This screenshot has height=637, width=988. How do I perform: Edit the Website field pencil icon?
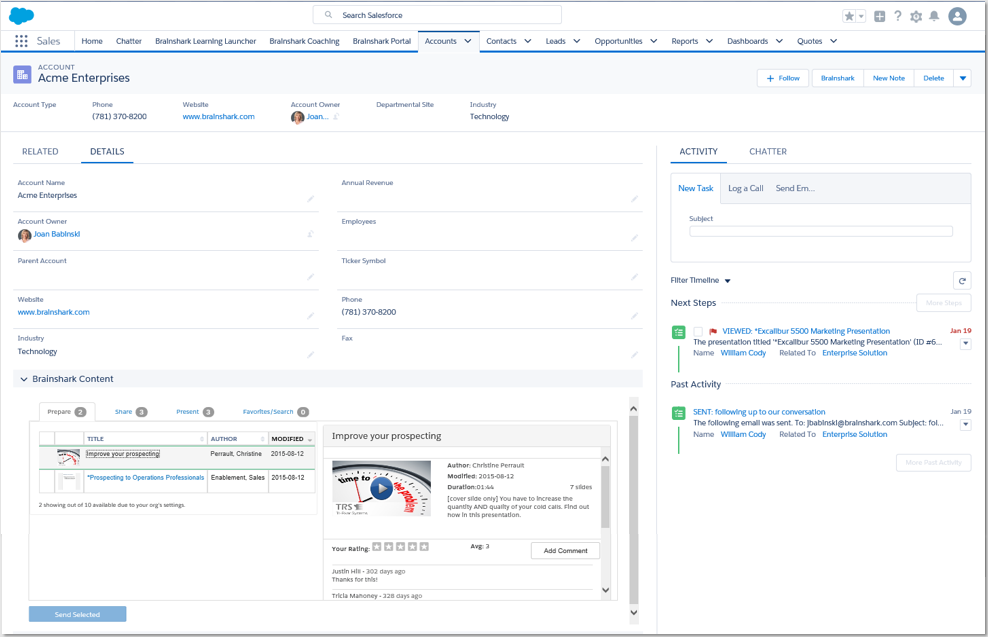[x=311, y=316]
